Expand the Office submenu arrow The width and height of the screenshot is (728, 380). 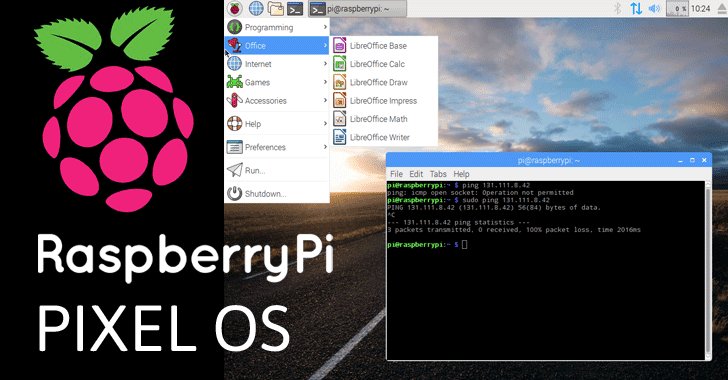[325, 46]
